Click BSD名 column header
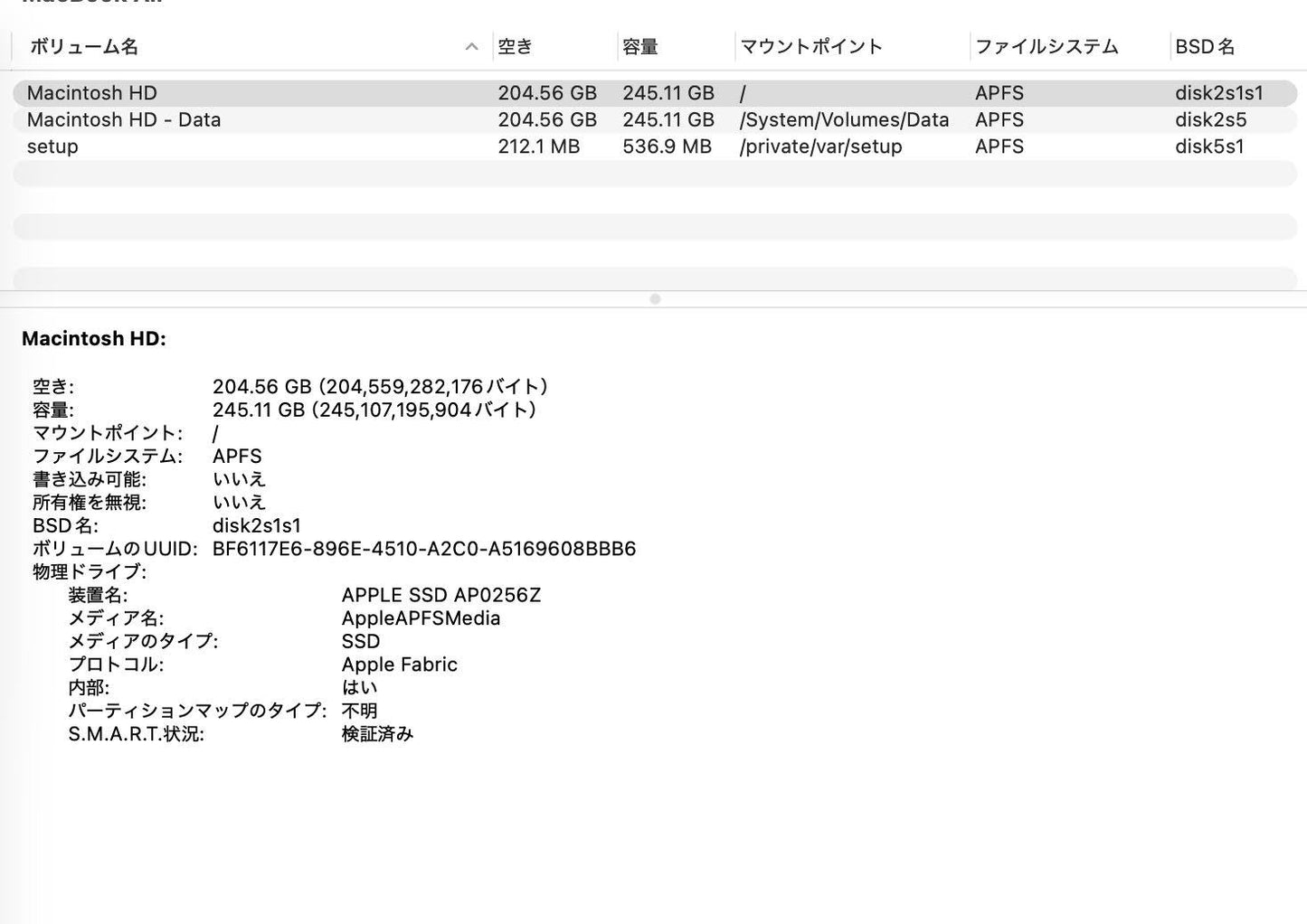The height and width of the screenshot is (924, 1307). click(1205, 47)
